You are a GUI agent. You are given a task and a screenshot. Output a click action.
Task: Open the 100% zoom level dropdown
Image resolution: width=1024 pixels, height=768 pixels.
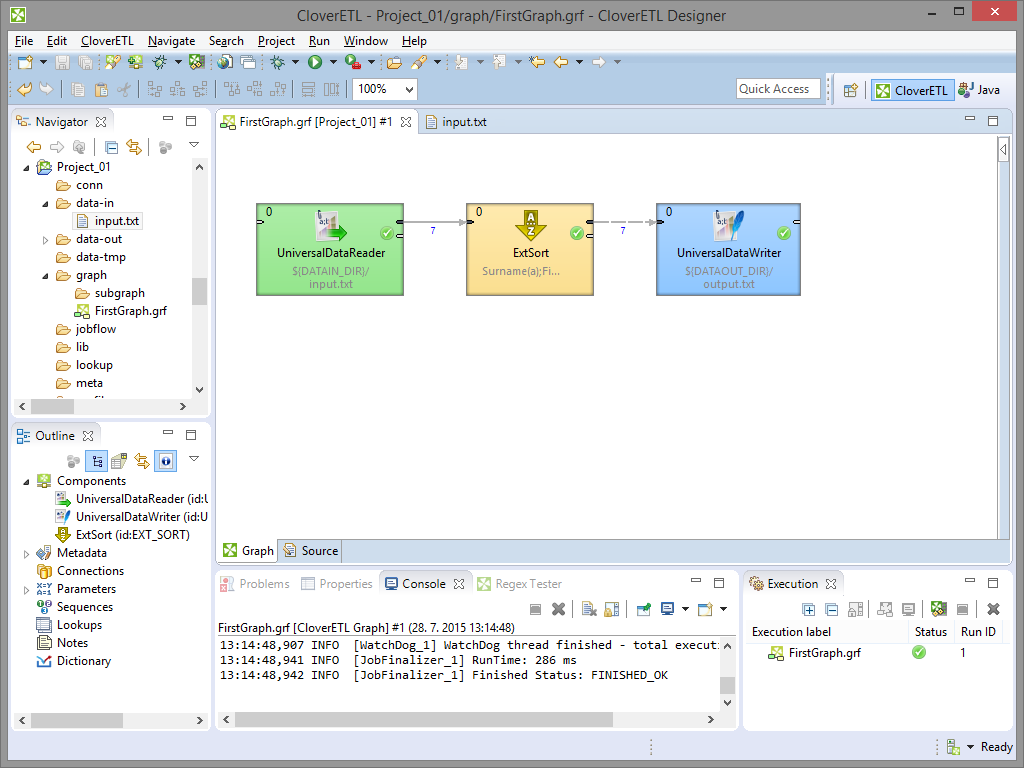tap(408, 89)
